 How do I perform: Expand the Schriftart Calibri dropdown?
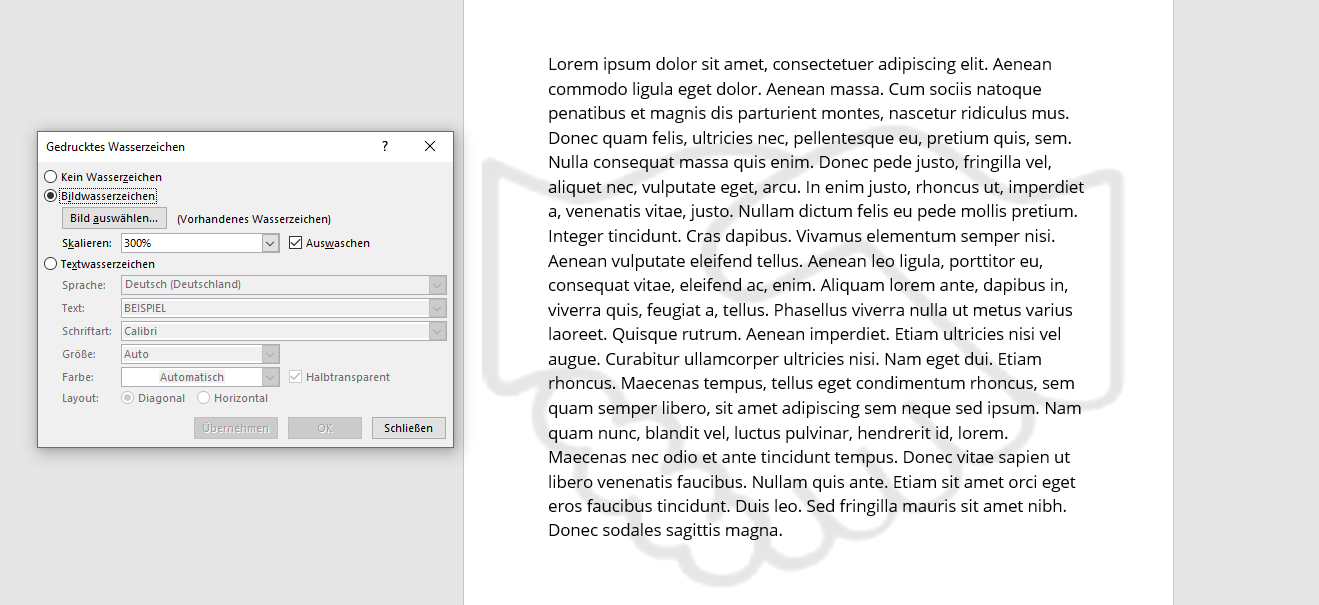pos(437,331)
